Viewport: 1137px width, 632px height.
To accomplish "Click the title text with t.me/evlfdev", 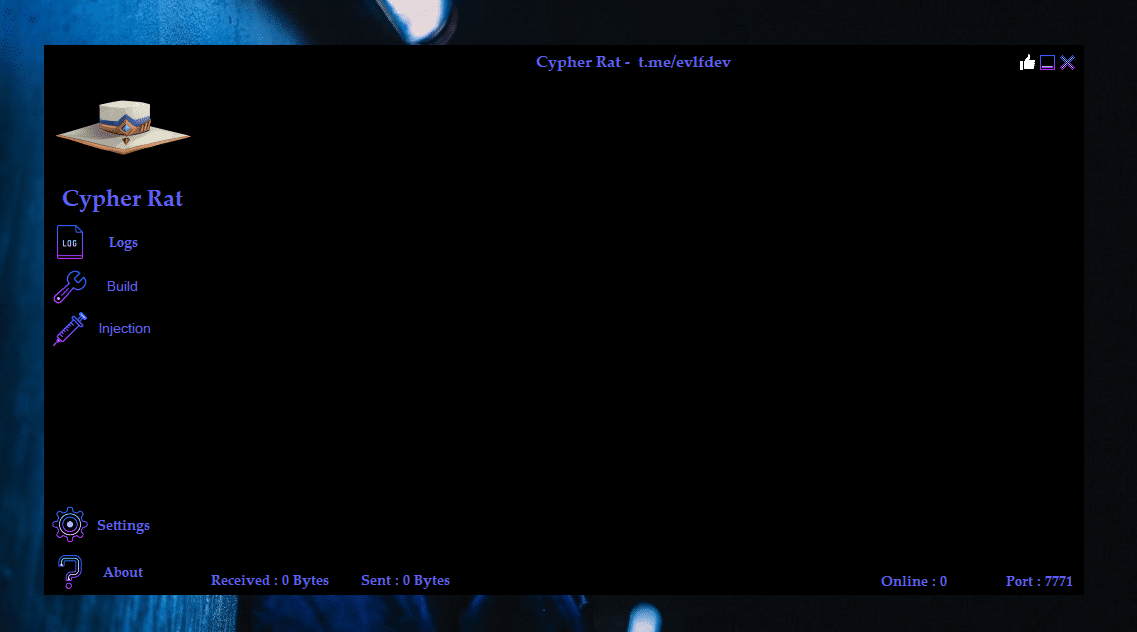I will [633, 62].
